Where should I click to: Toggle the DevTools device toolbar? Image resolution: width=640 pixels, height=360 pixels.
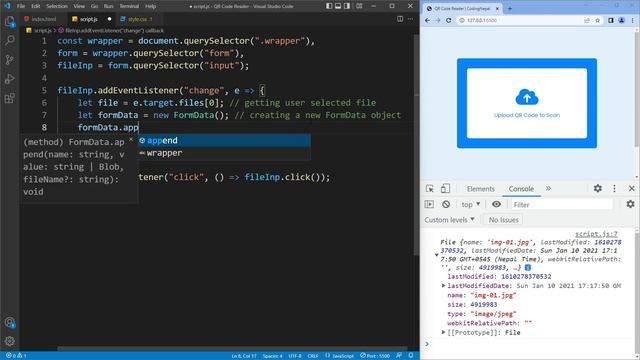pyautogui.click(x=445, y=189)
